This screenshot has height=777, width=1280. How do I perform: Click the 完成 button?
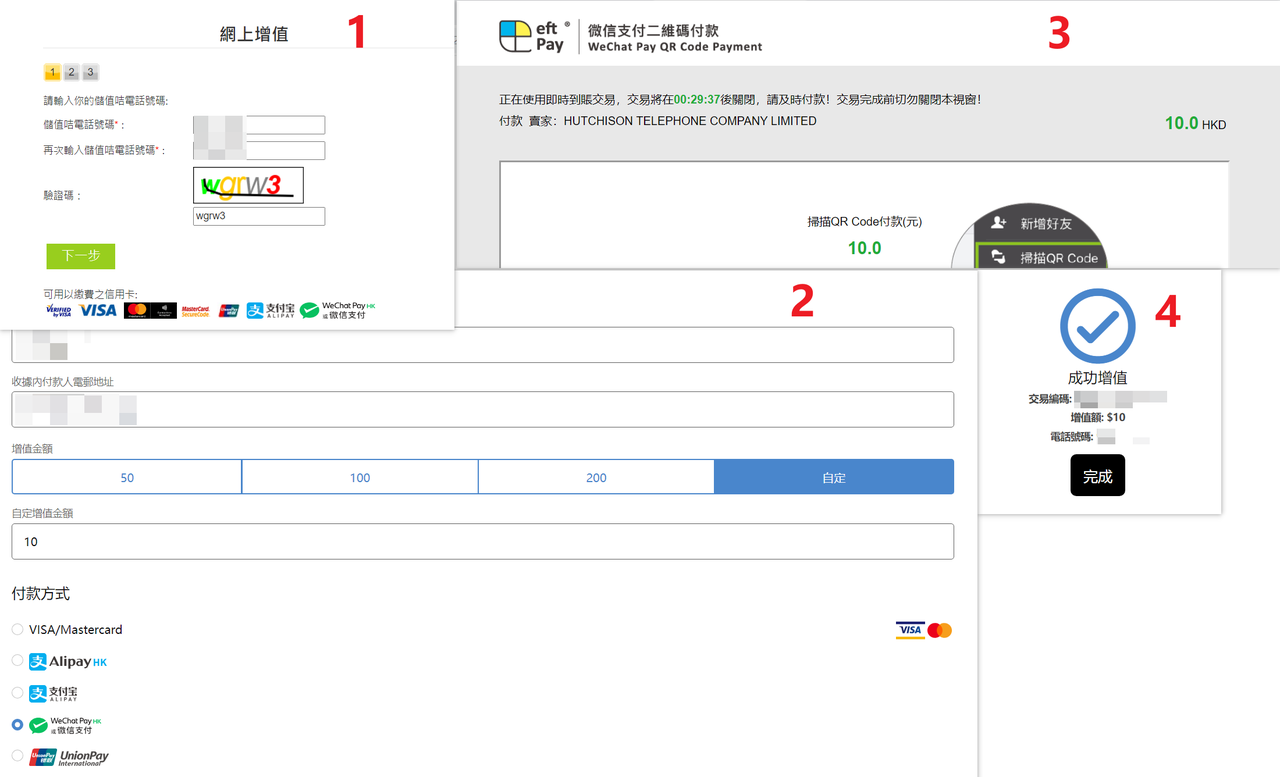(x=1097, y=475)
